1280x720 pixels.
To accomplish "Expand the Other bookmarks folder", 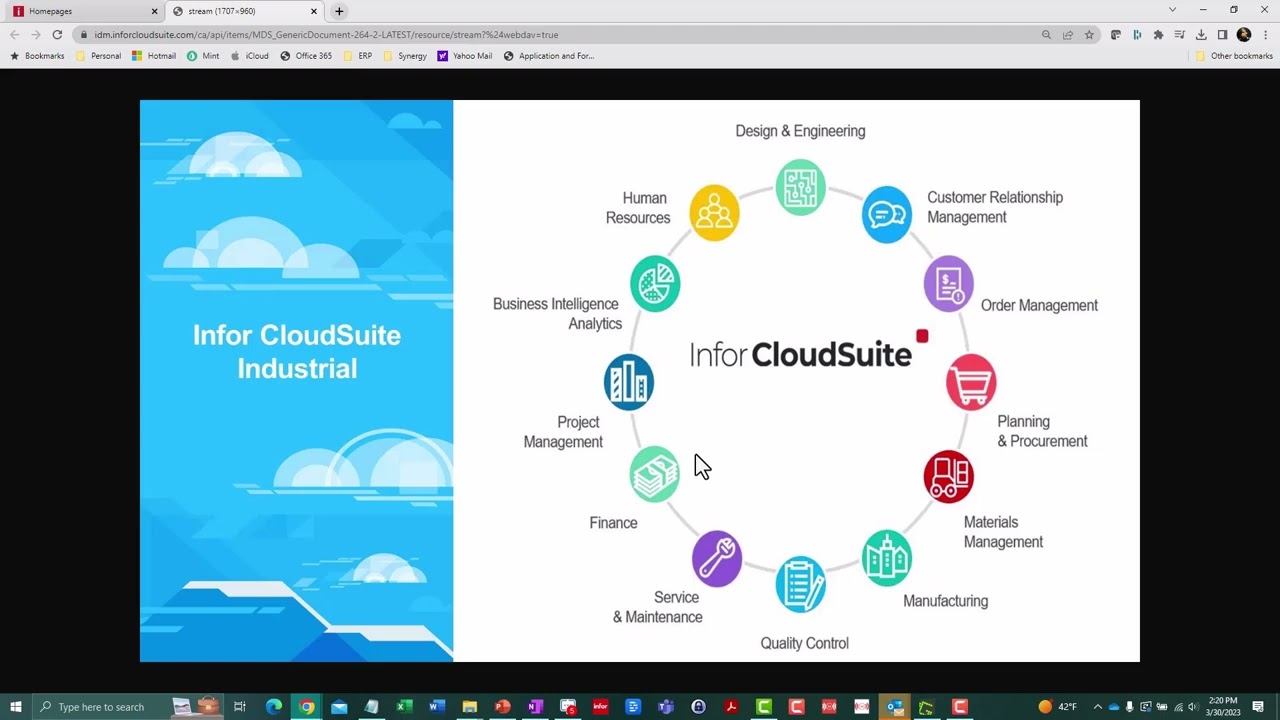I will (x=1234, y=56).
